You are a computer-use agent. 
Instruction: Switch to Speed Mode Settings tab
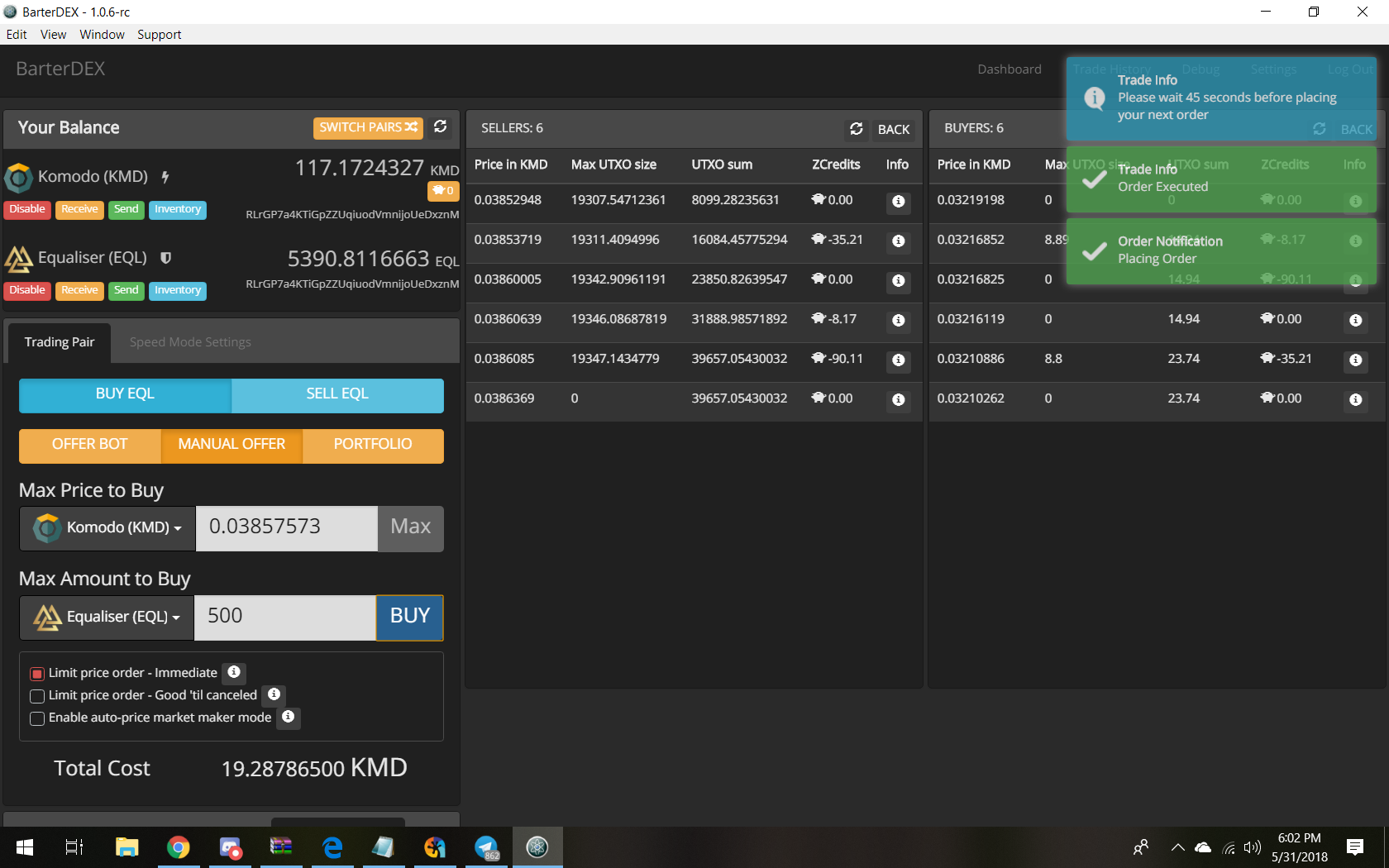coord(190,342)
